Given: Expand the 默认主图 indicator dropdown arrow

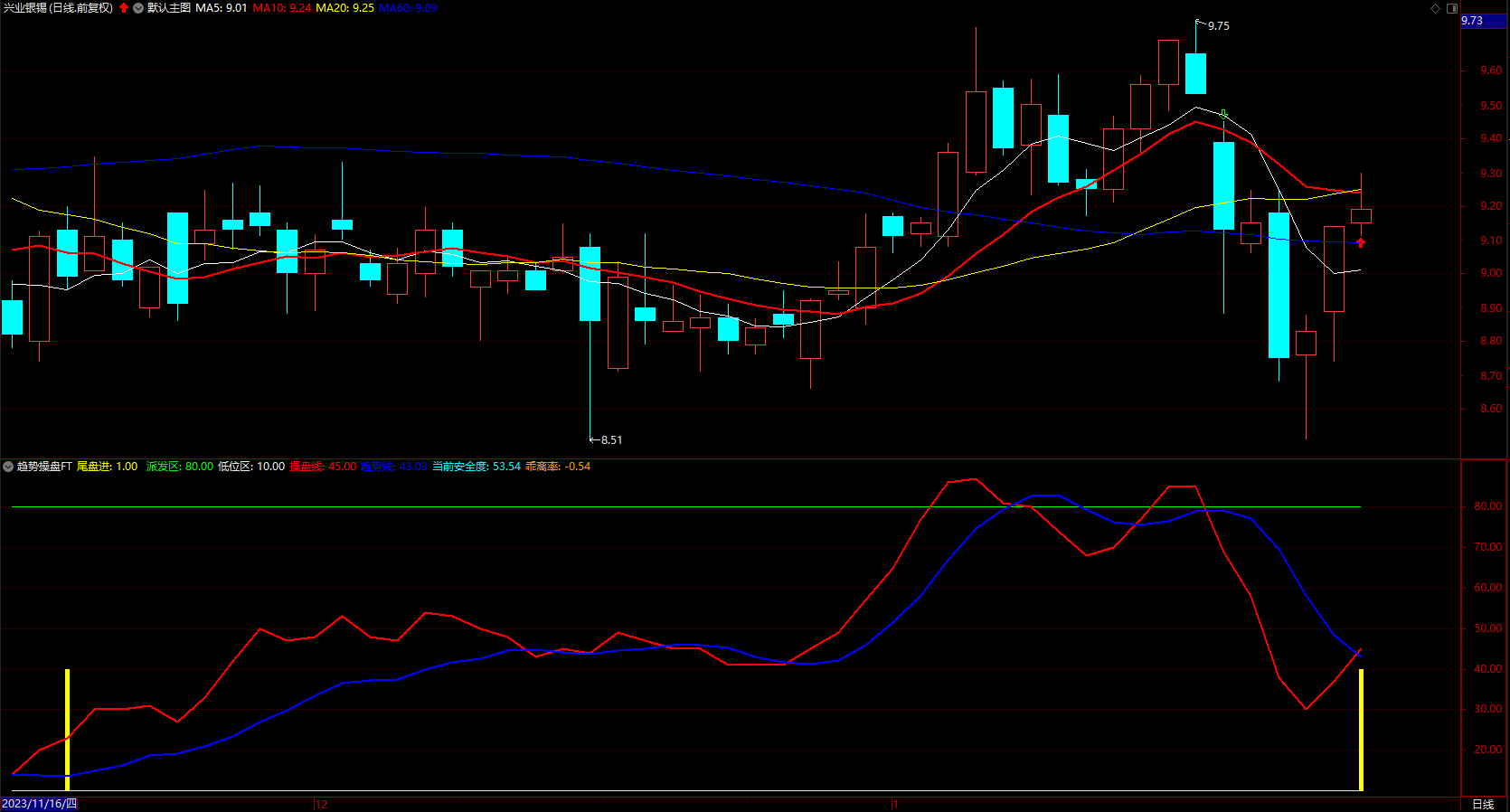Looking at the screenshot, I should [138, 8].
